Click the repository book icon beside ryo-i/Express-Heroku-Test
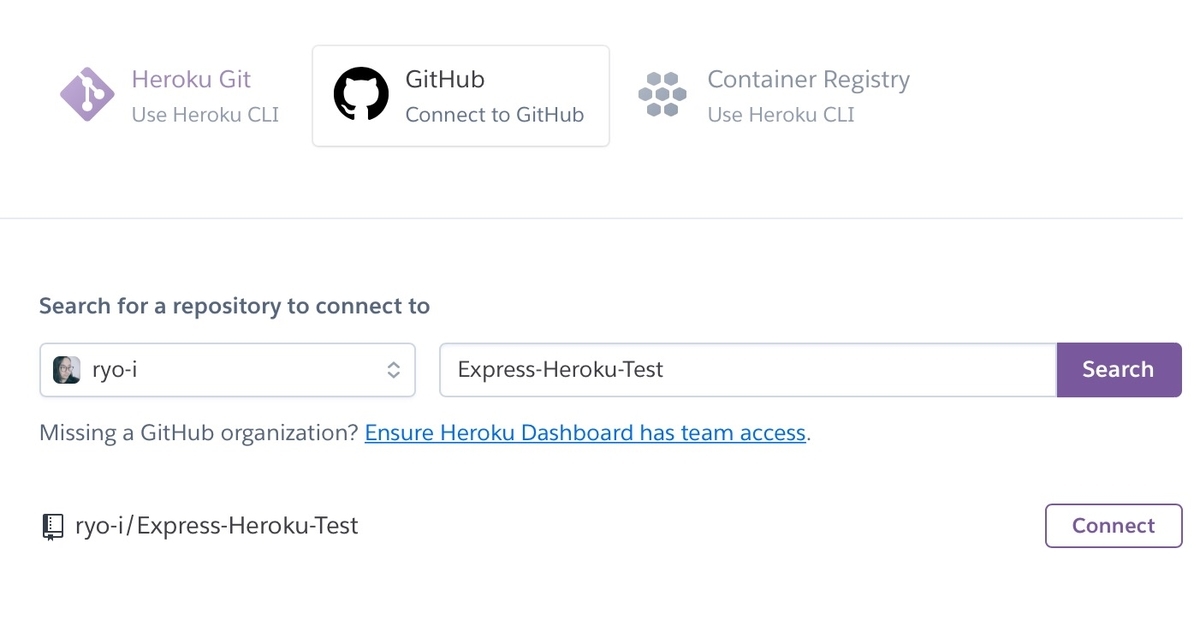Image resolution: width=1200 pixels, height=644 pixels. coord(53,526)
